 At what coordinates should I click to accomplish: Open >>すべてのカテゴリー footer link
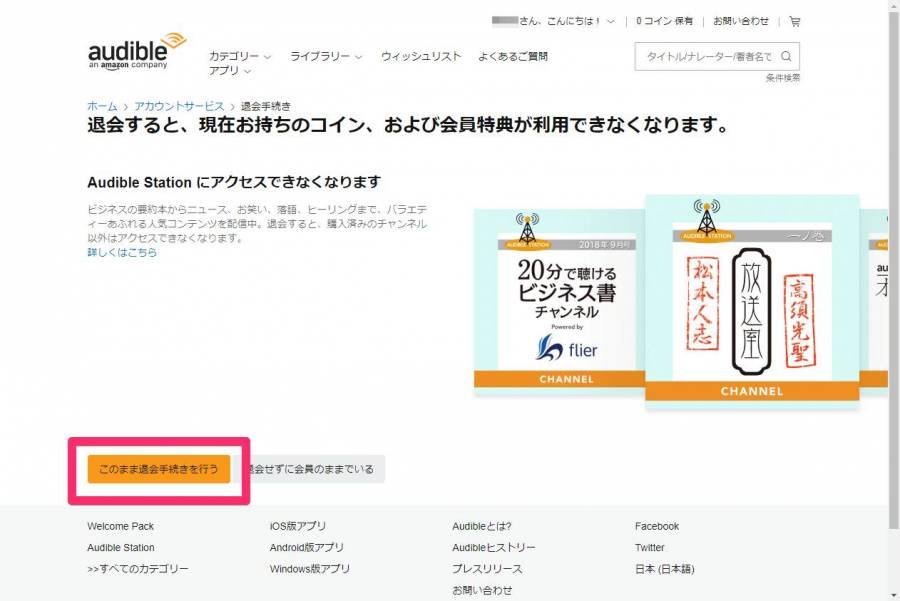pos(138,569)
